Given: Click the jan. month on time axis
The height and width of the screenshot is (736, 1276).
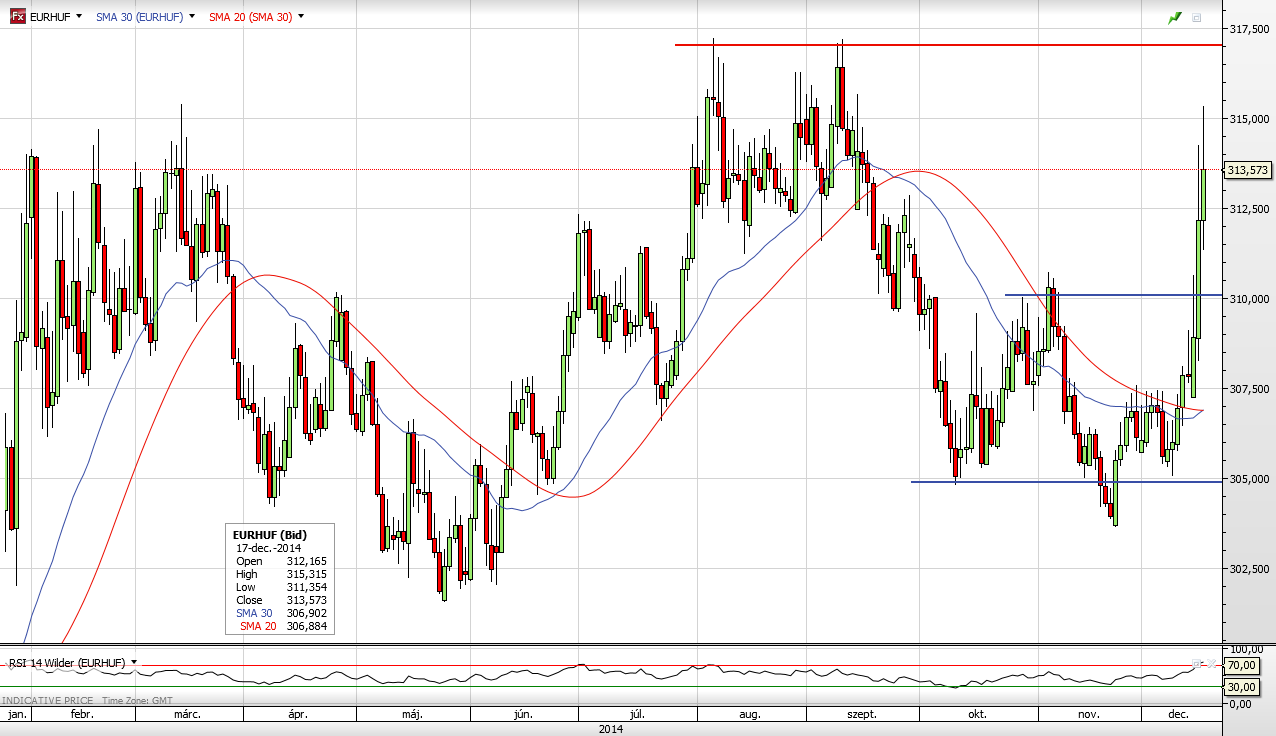Looking at the screenshot, I should coord(17,715).
